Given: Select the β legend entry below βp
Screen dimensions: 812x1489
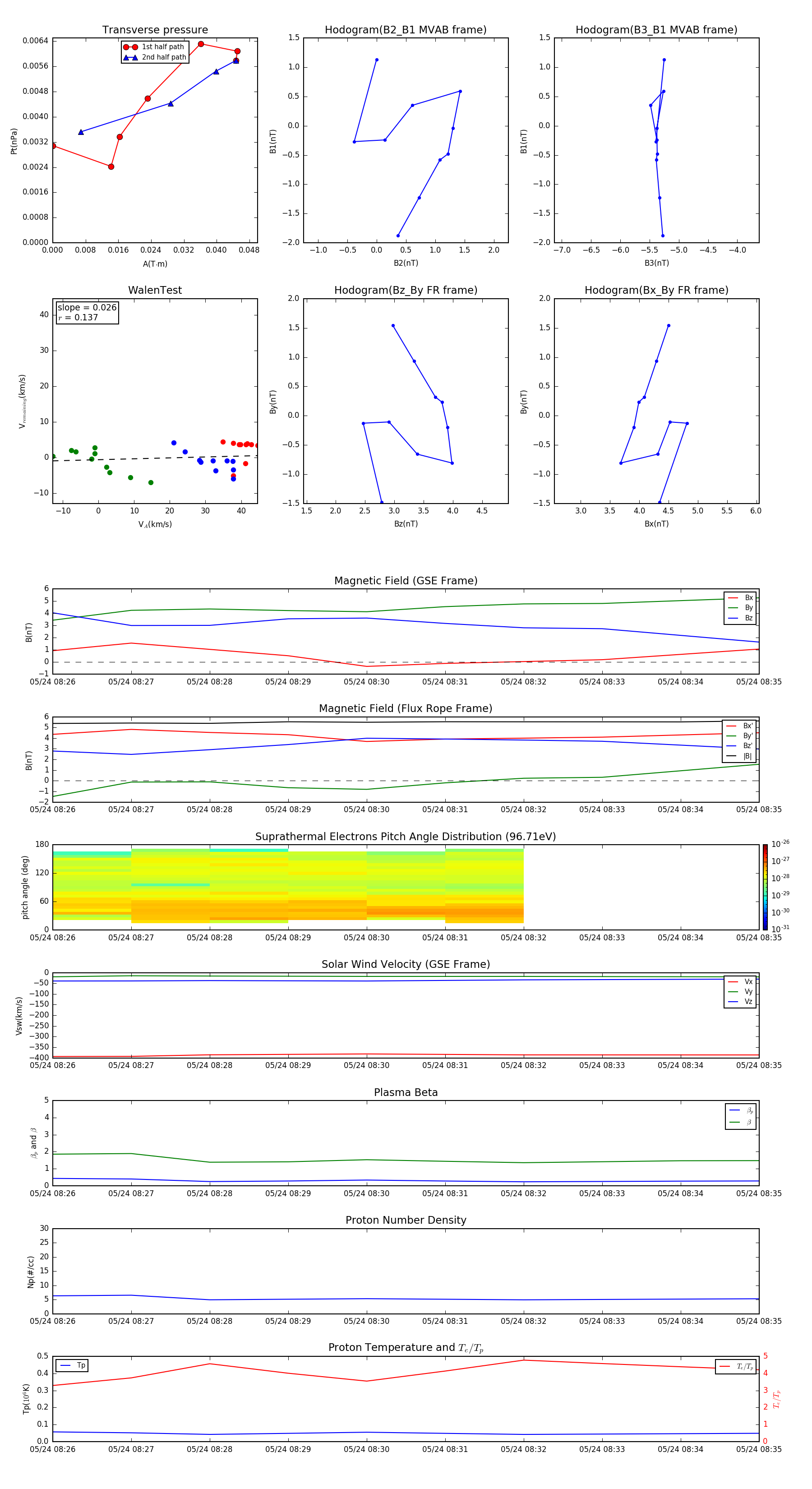Looking at the screenshot, I should pos(741,1123).
